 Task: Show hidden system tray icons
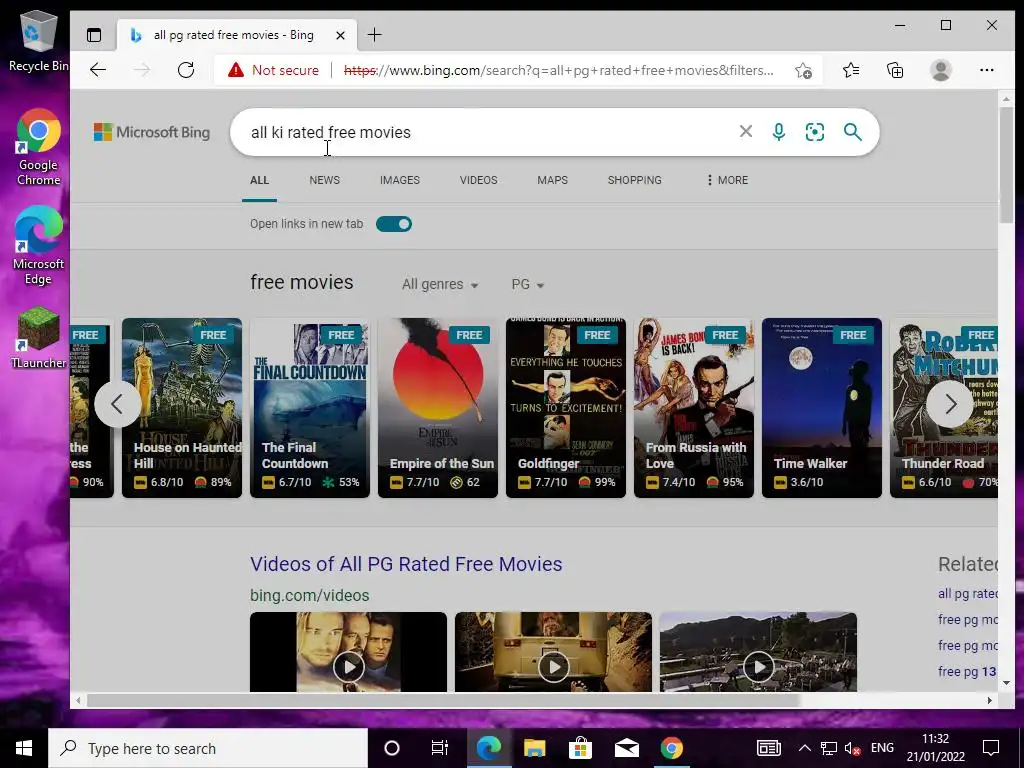(805, 748)
